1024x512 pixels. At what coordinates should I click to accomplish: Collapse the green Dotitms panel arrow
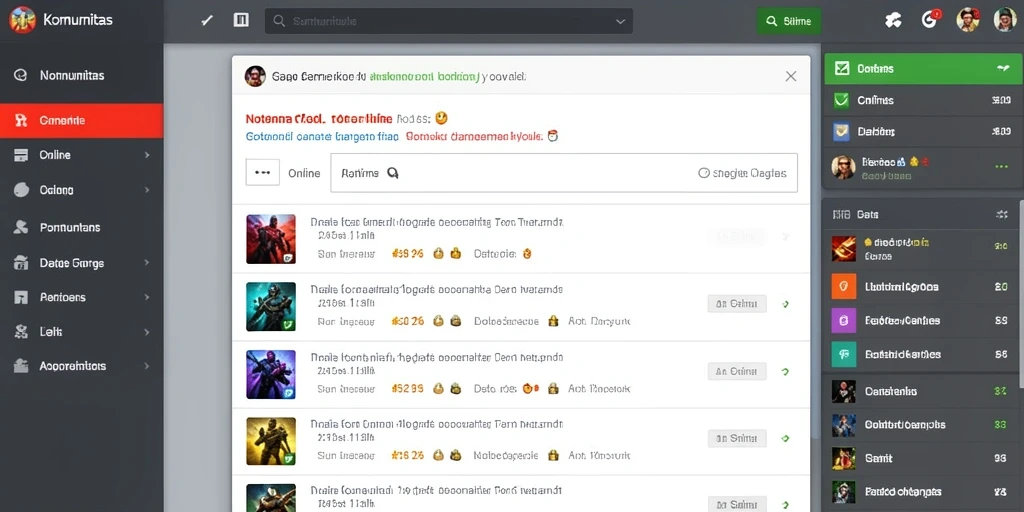click(1002, 68)
